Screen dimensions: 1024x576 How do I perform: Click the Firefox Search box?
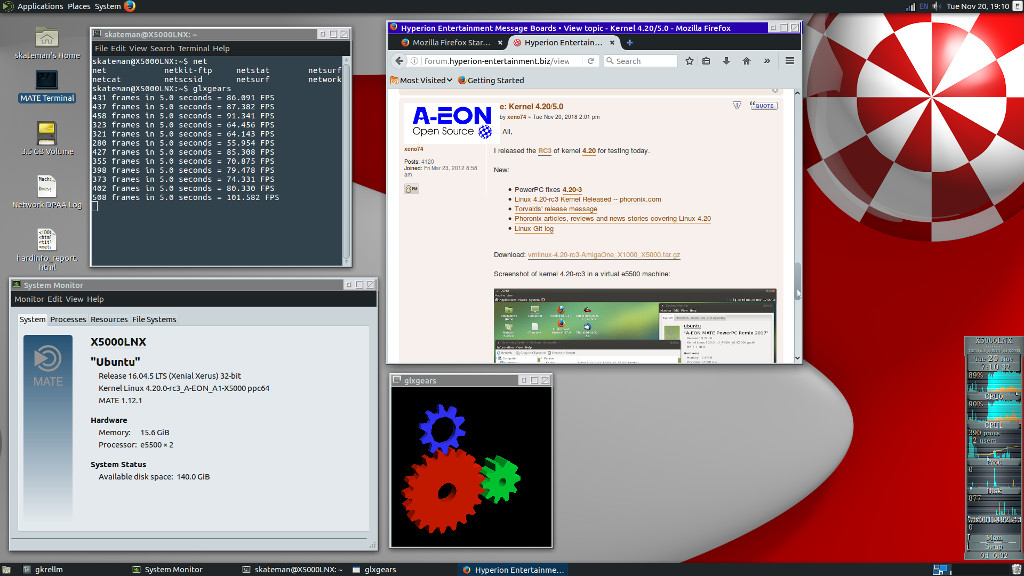click(x=640, y=61)
